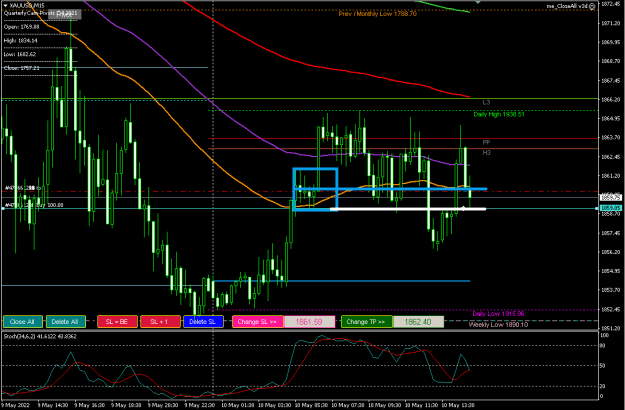Click the chart shift triangle marker at top

(478, 2)
